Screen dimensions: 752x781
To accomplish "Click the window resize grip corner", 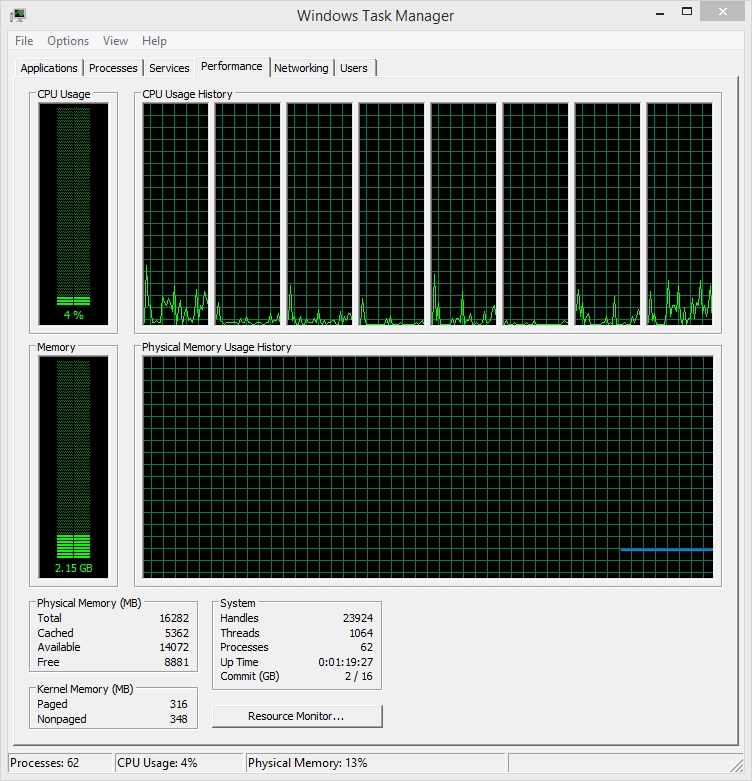I will coord(737,765).
